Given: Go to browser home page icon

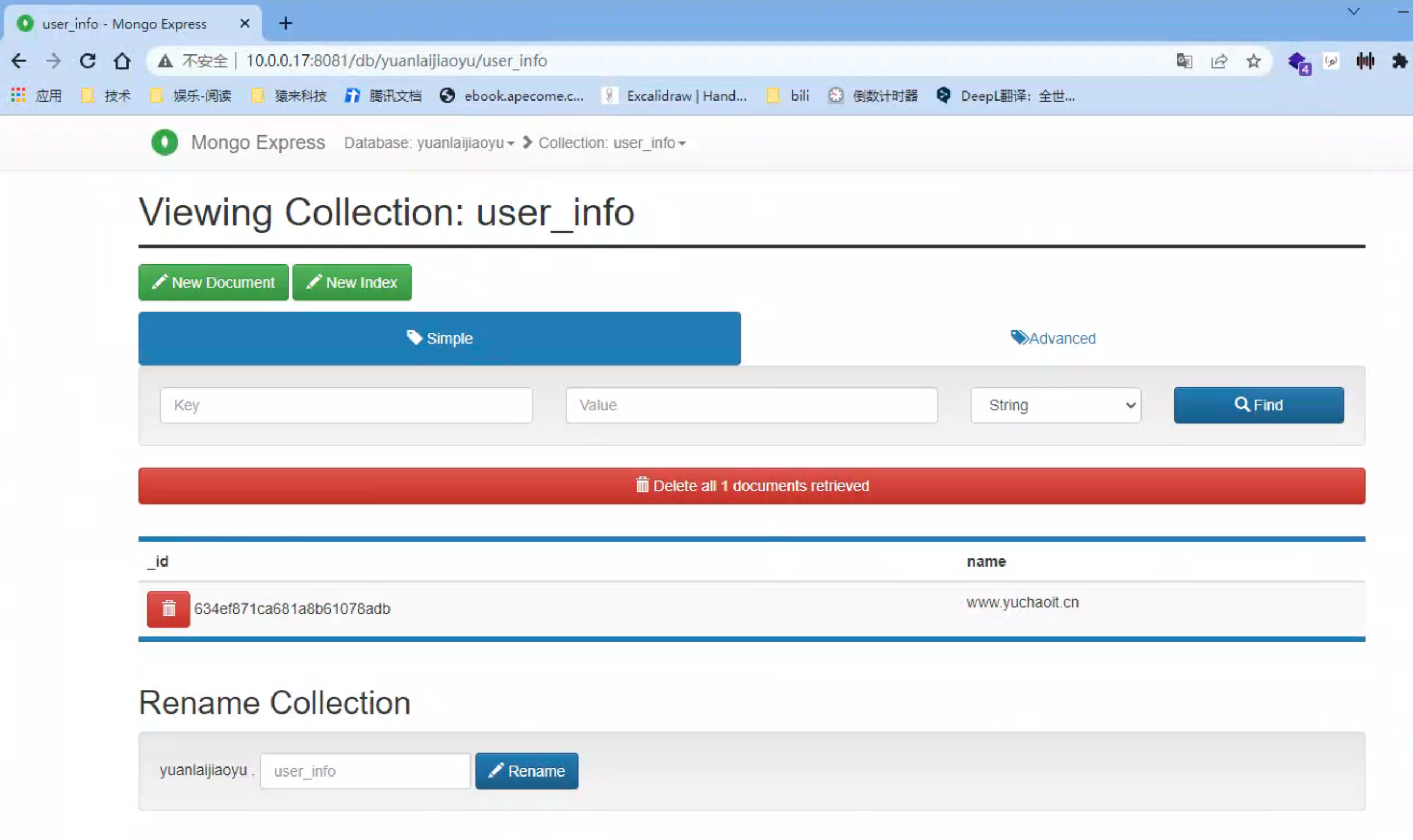Looking at the screenshot, I should [x=122, y=60].
